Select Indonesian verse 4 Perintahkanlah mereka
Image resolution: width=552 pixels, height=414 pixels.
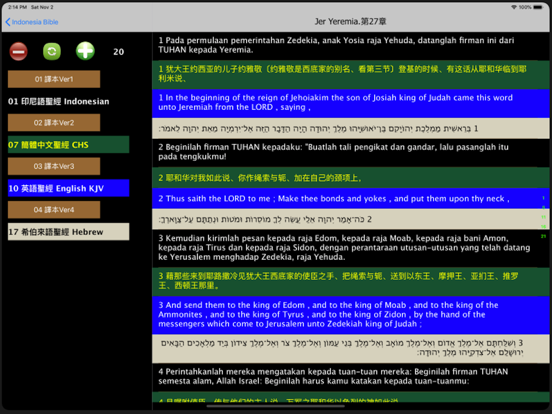point(350,377)
